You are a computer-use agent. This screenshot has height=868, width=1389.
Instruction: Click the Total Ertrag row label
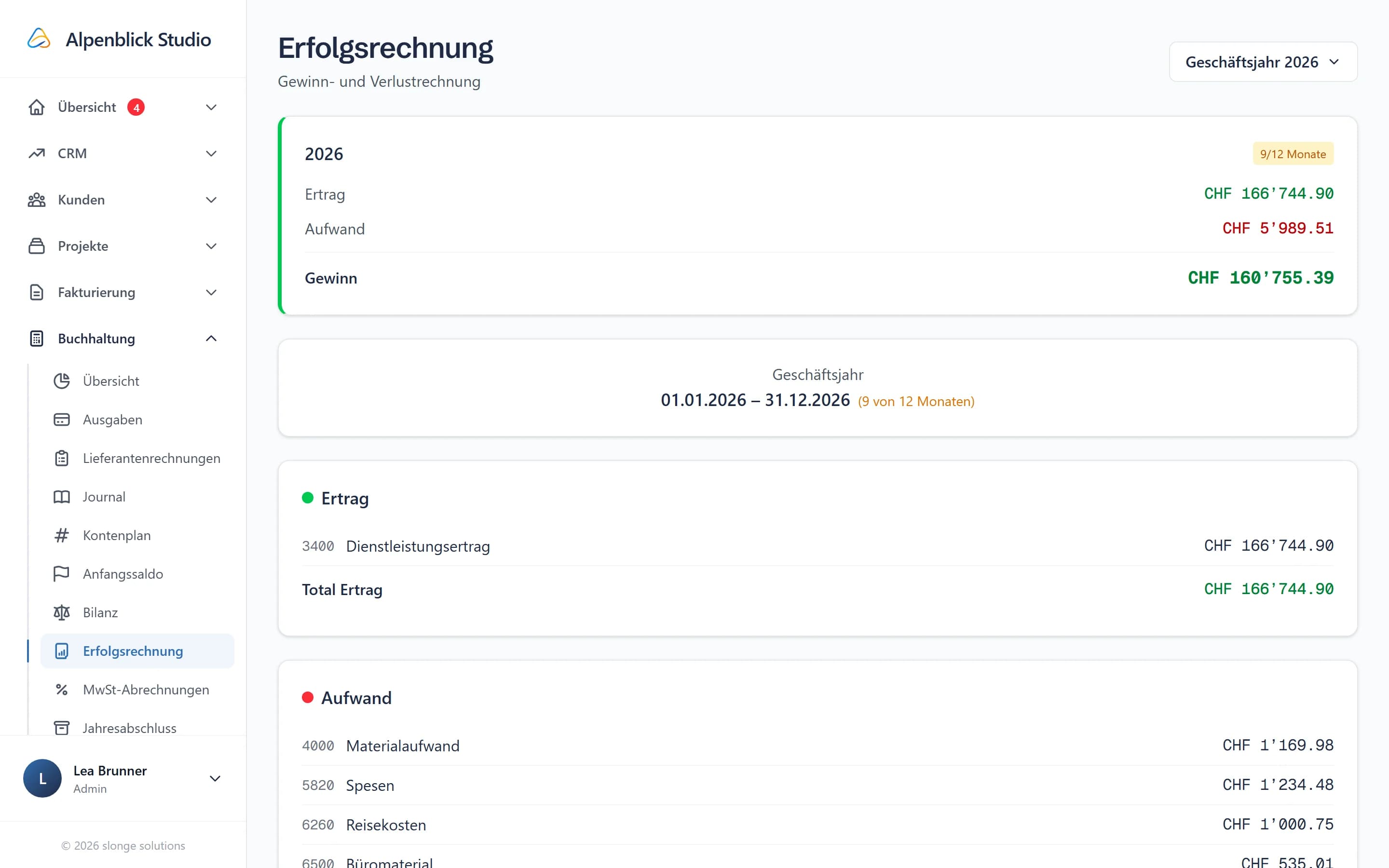click(342, 590)
